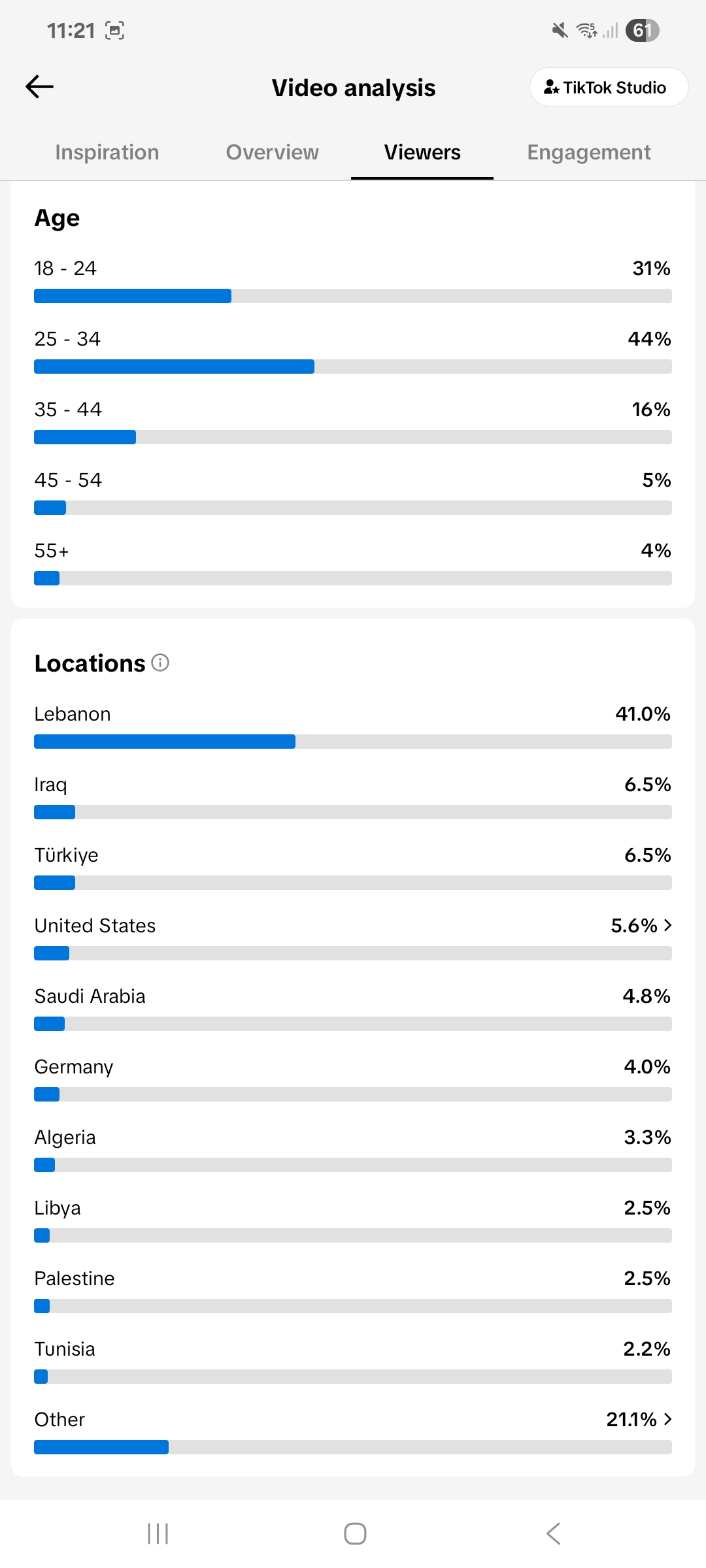Tap the Android home button icon
The image size is (706, 1568).
pos(355,1533)
